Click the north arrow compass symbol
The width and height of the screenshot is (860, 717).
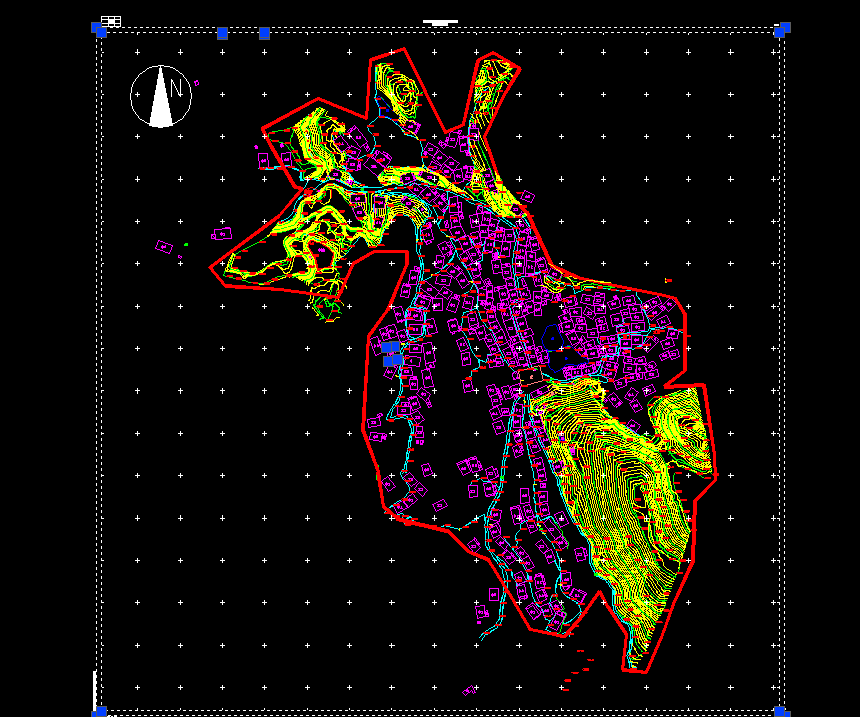click(x=160, y=97)
